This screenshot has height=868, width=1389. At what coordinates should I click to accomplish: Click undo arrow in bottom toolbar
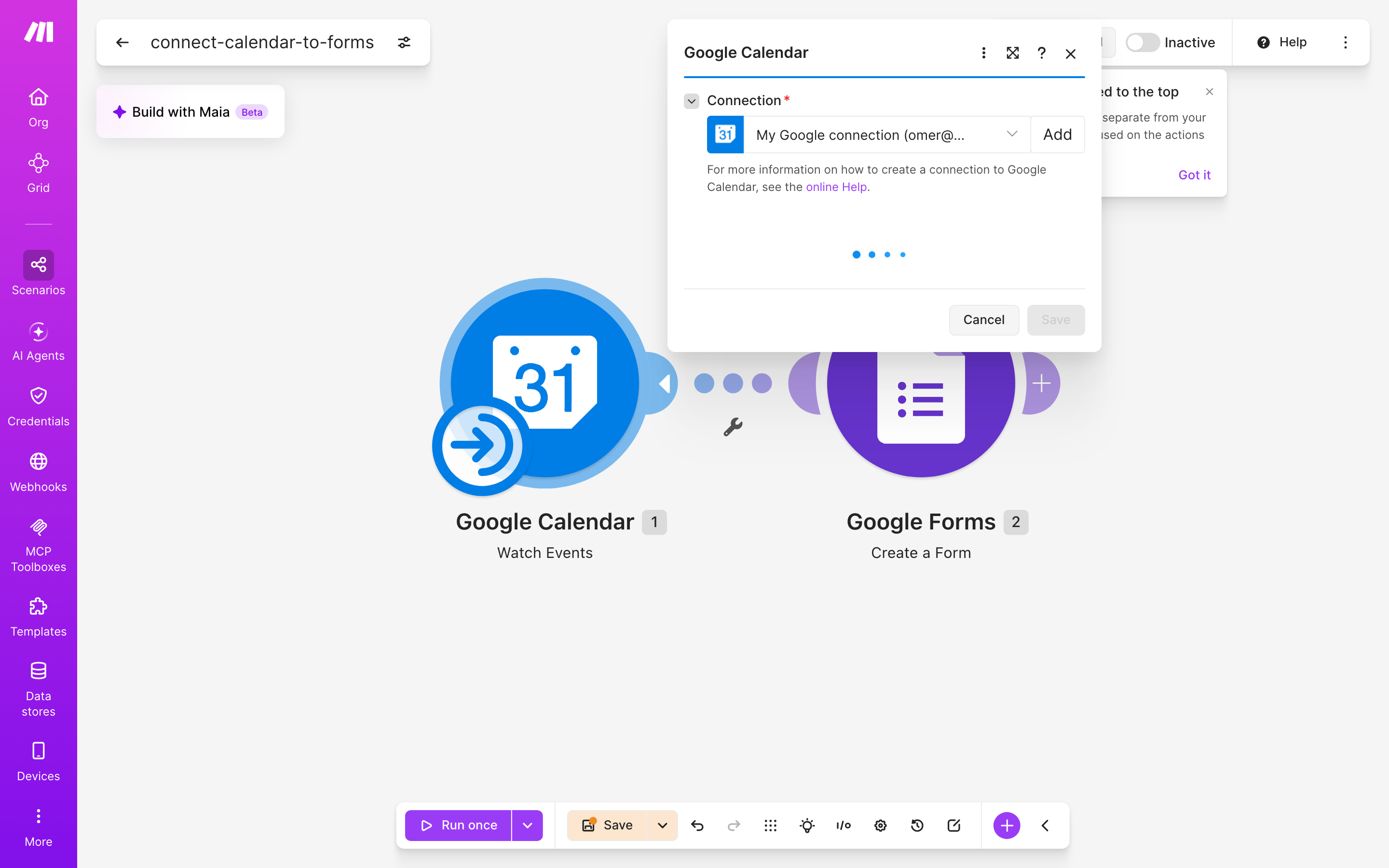coord(697,826)
